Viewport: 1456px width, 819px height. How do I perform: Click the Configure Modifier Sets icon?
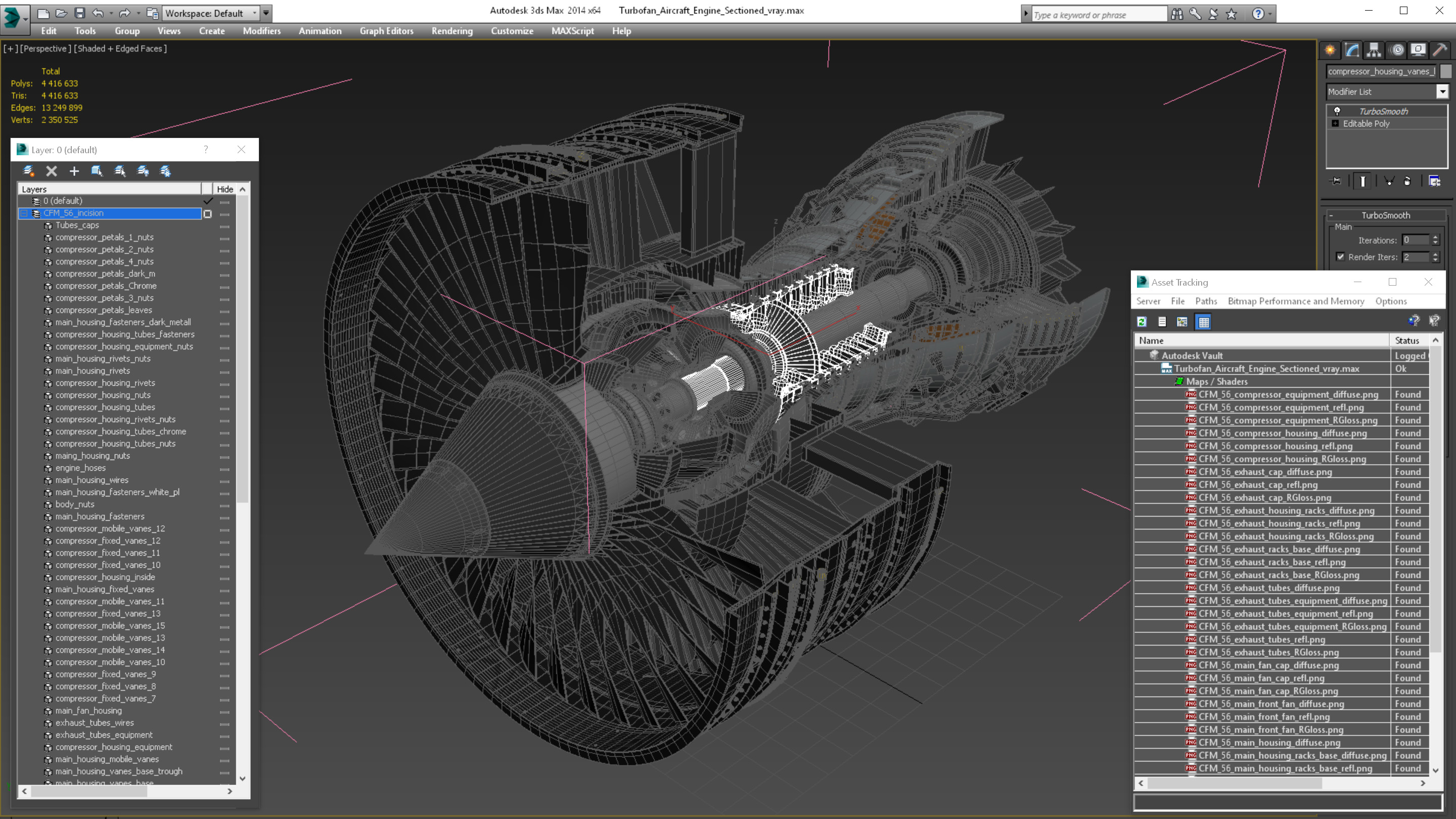[1435, 181]
